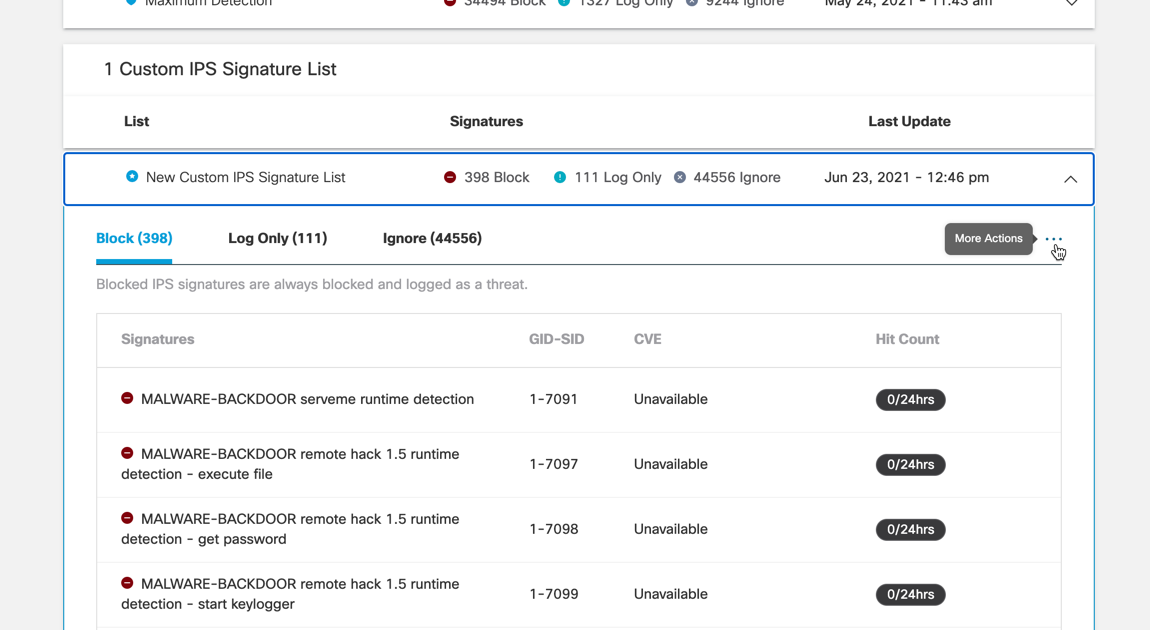
Task: Click the 111 Log Only count text
Action: coord(618,177)
